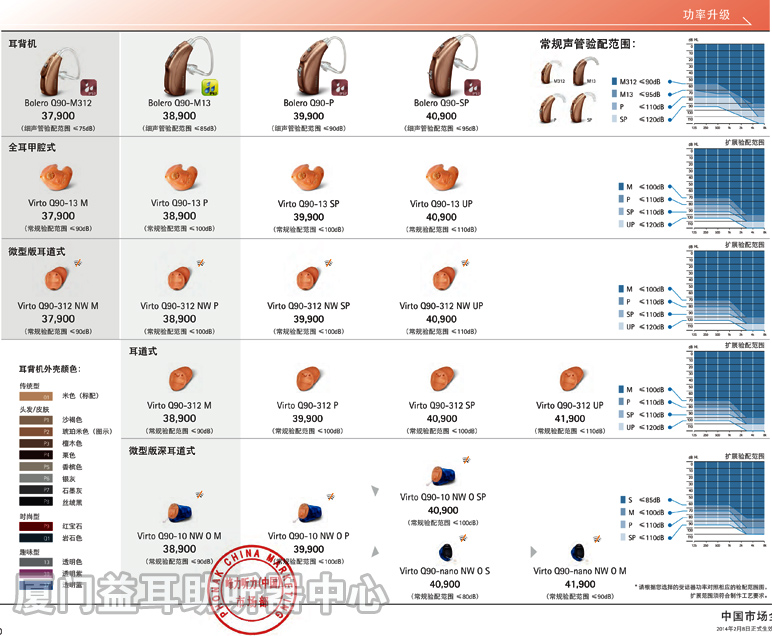Click the Bolero Q90-SP hearing aid image
Image resolution: width=772 pixels, height=636 pixels.
tap(453, 64)
